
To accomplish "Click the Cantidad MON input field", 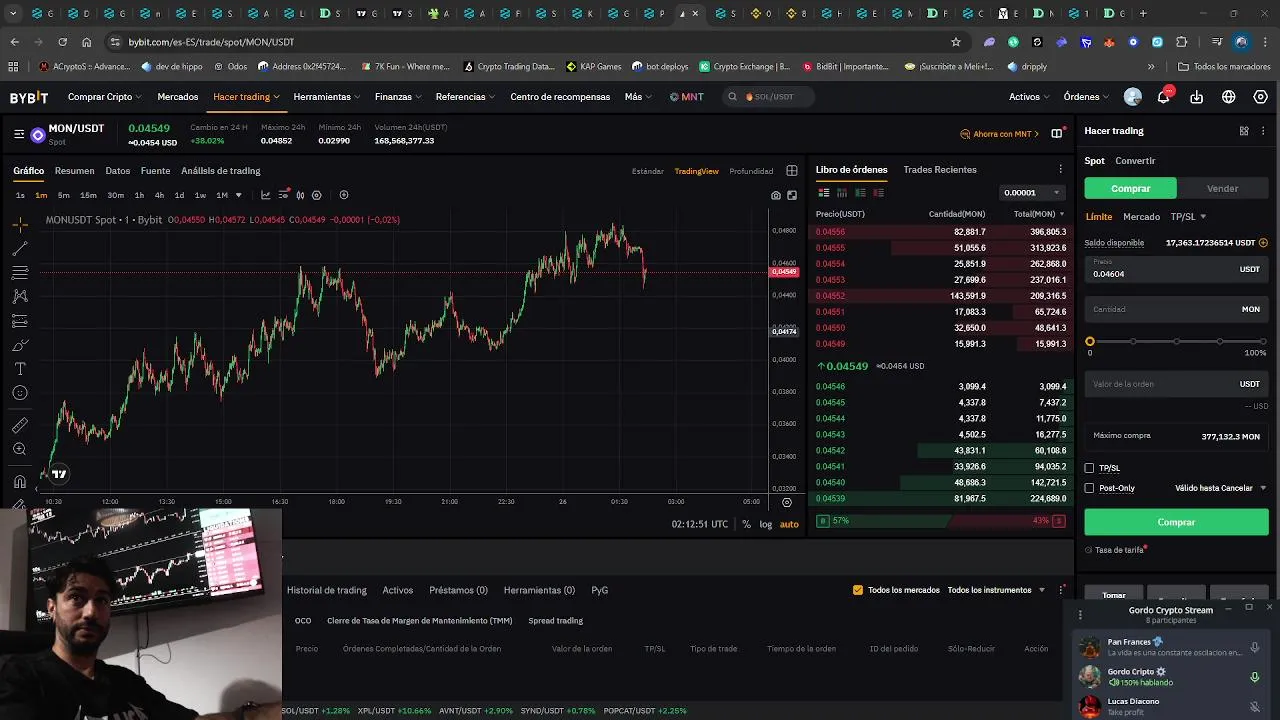I will pos(1176,309).
